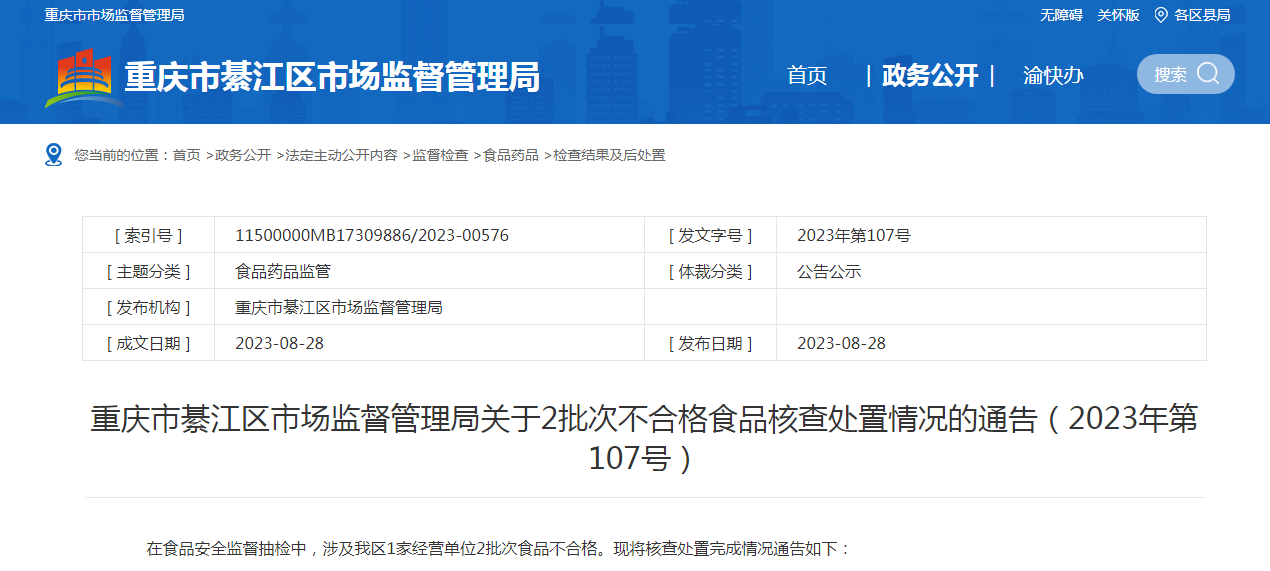This screenshot has width=1270, height=571.
Task: Open the 渝快办 navigation tab
Action: (1053, 75)
